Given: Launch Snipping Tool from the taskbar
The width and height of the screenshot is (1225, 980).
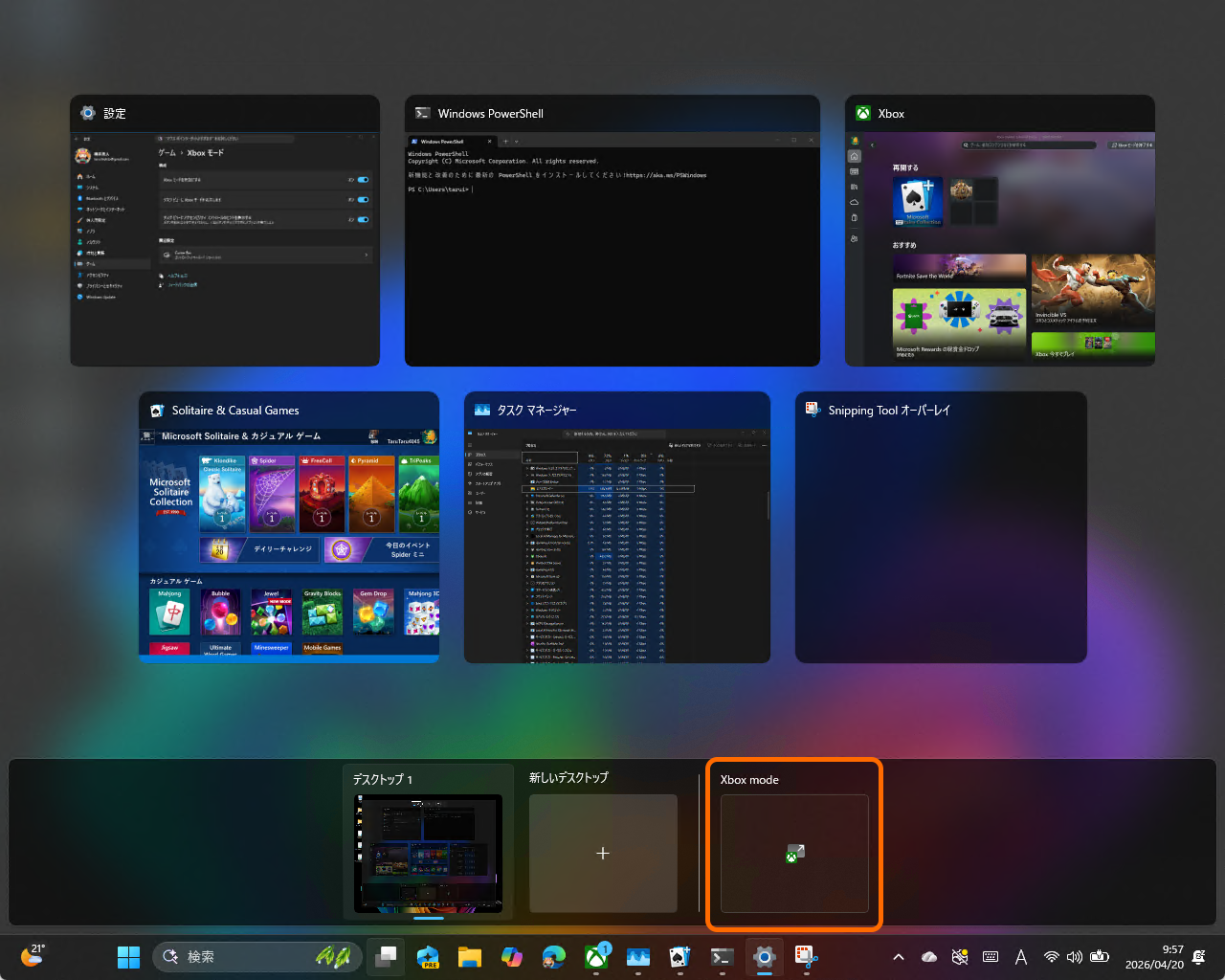Looking at the screenshot, I should [806, 955].
